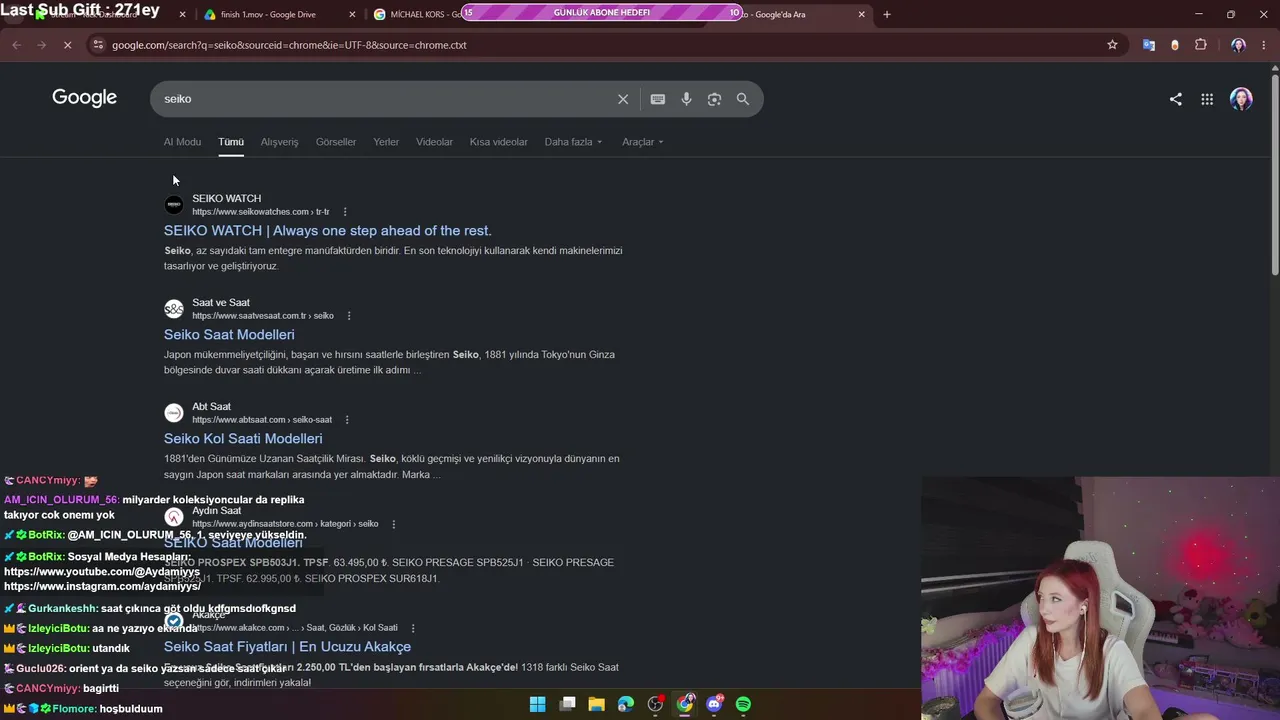Open the Seiko Saat Modelleri result link
This screenshot has height=720, width=1280.
tap(229, 335)
